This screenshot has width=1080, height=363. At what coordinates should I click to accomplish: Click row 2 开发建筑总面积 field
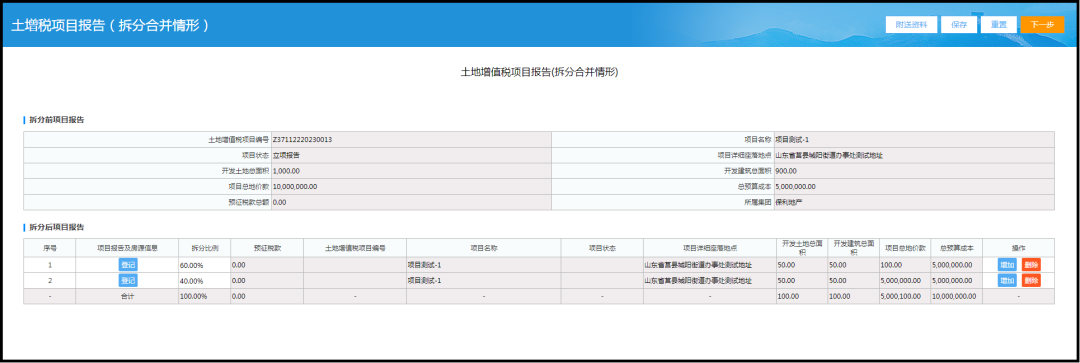(x=853, y=280)
